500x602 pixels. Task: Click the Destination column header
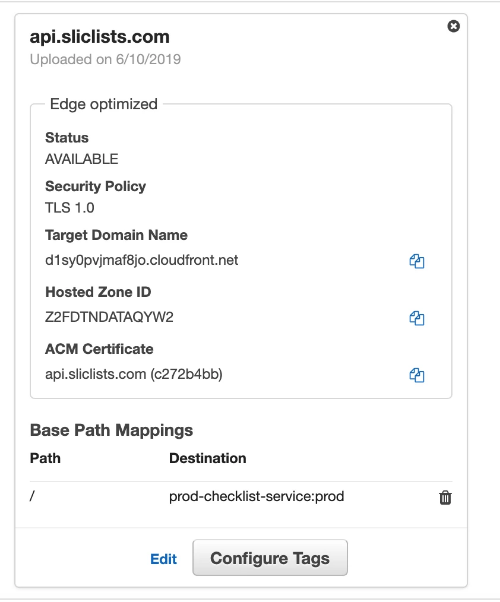click(x=208, y=458)
